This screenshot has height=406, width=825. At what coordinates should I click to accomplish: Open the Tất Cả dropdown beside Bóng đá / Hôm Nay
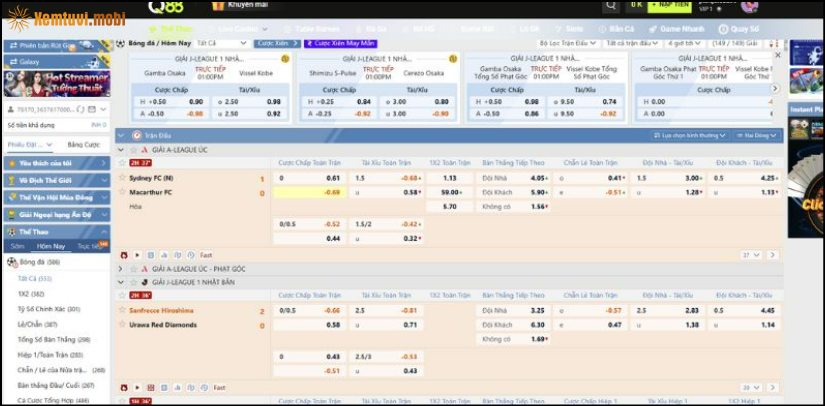pos(222,43)
